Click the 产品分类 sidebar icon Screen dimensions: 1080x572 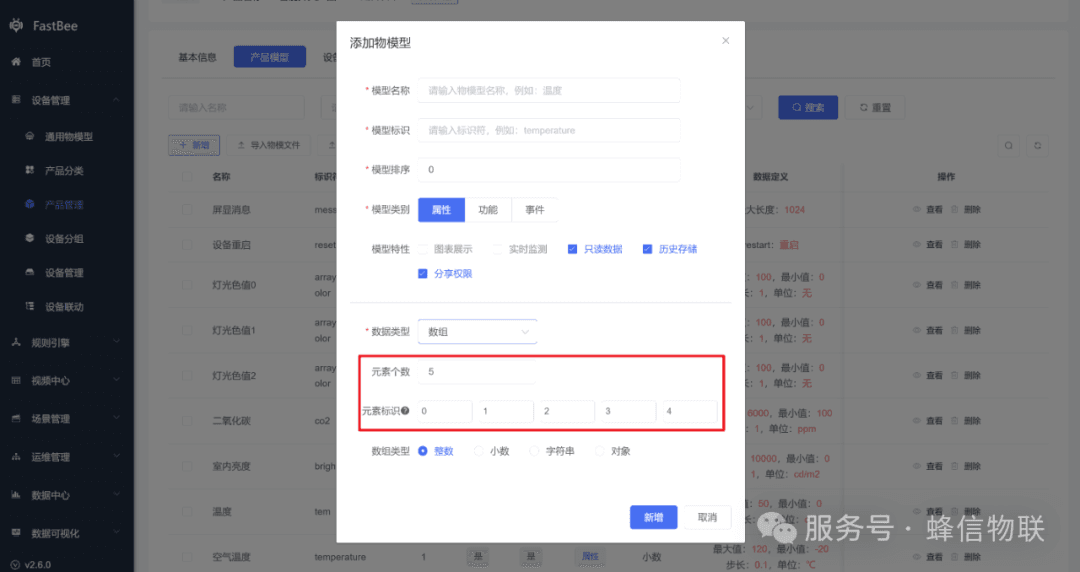[30, 170]
